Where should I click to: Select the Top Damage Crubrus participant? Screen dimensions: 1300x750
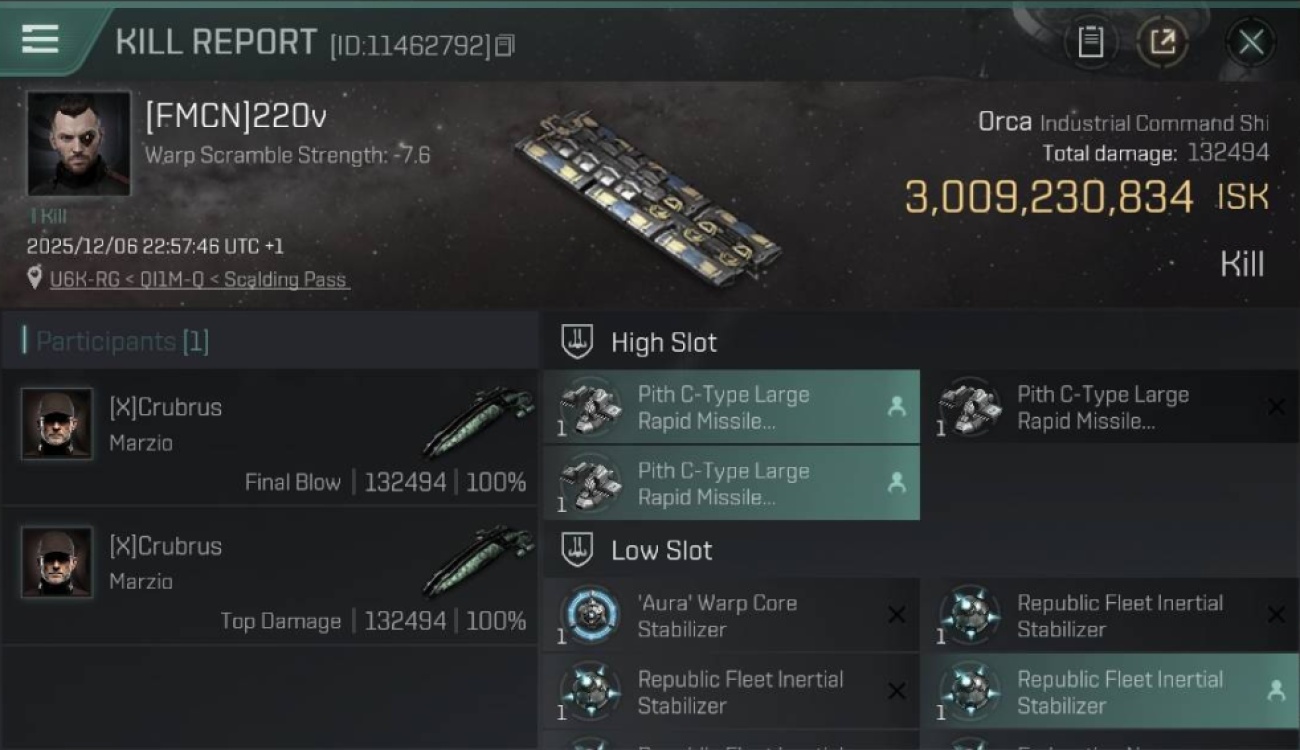pyautogui.click(x=270, y=578)
